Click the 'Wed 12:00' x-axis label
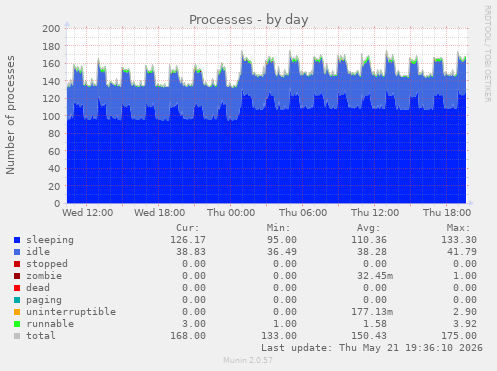The image size is (497, 371). pyautogui.click(x=87, y=213)
